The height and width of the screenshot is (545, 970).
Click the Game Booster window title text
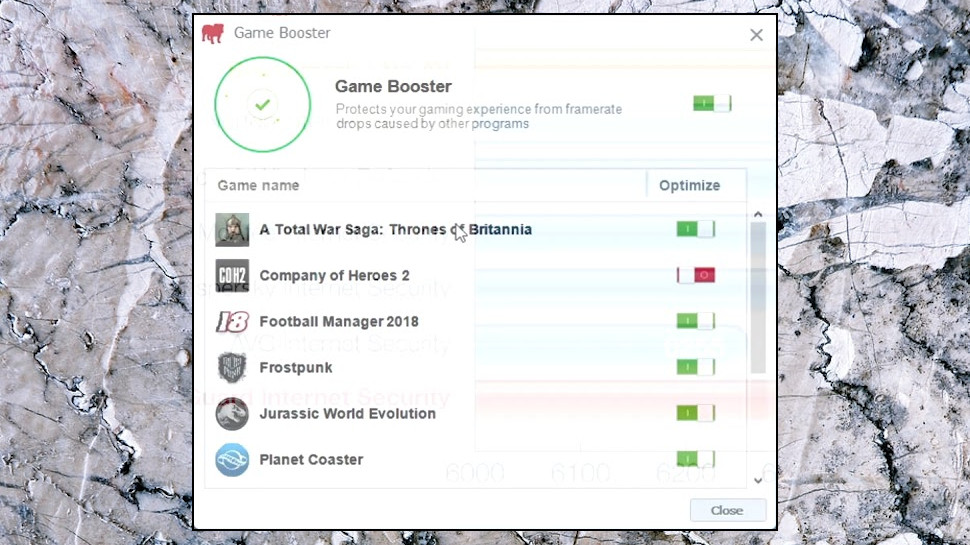pyautogui.click(x=282, y=33)
